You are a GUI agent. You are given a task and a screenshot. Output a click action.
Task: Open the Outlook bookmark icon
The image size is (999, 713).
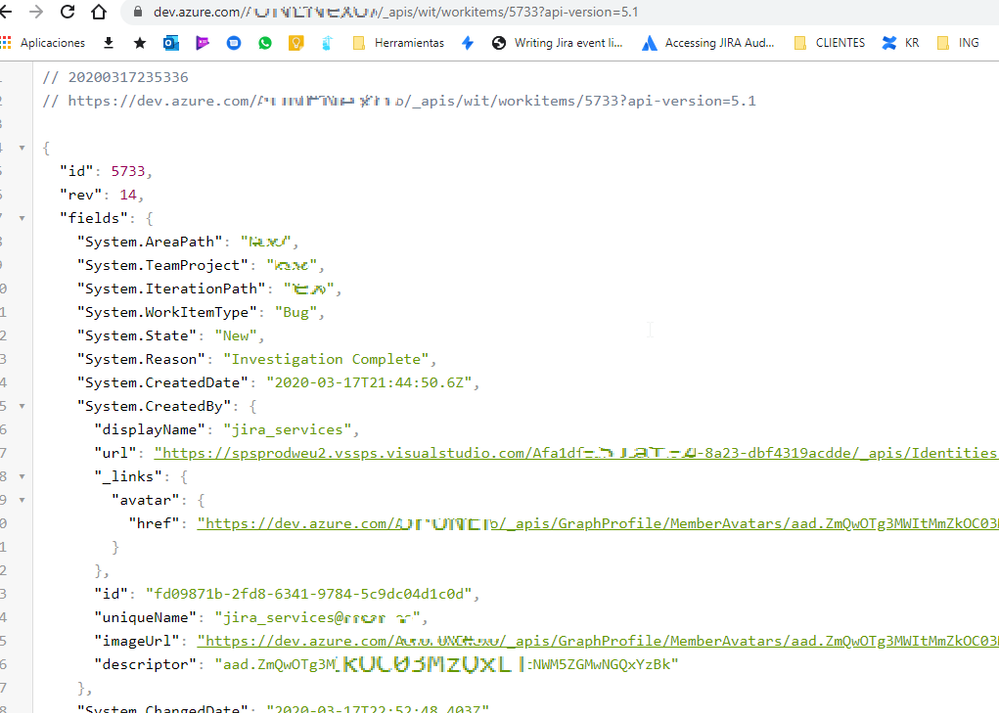pyautogui.click(x=171, y=43)
